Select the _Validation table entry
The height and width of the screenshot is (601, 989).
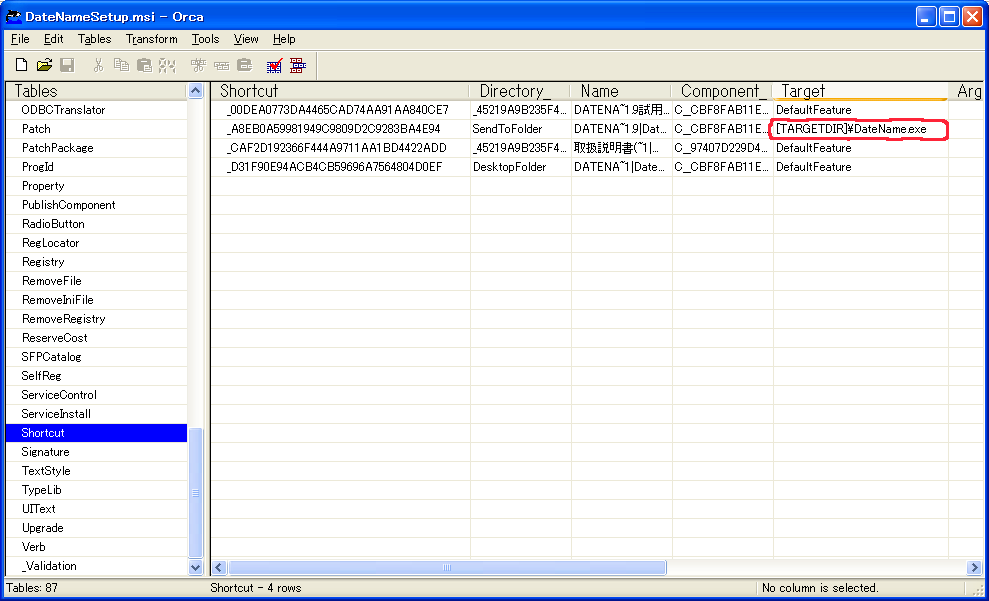point(49,566)
